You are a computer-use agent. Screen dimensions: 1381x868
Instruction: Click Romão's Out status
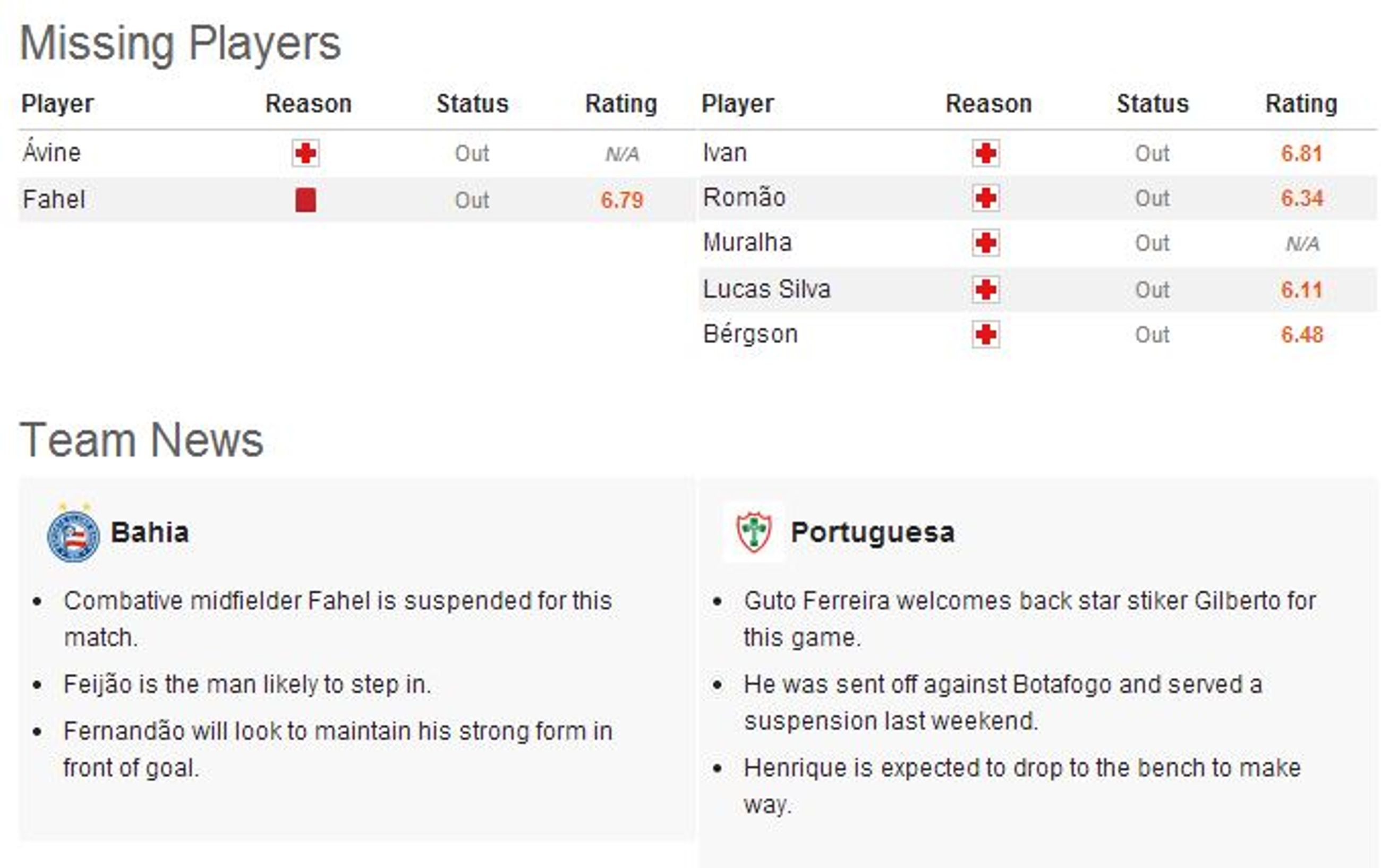[x=1152, y=199]
